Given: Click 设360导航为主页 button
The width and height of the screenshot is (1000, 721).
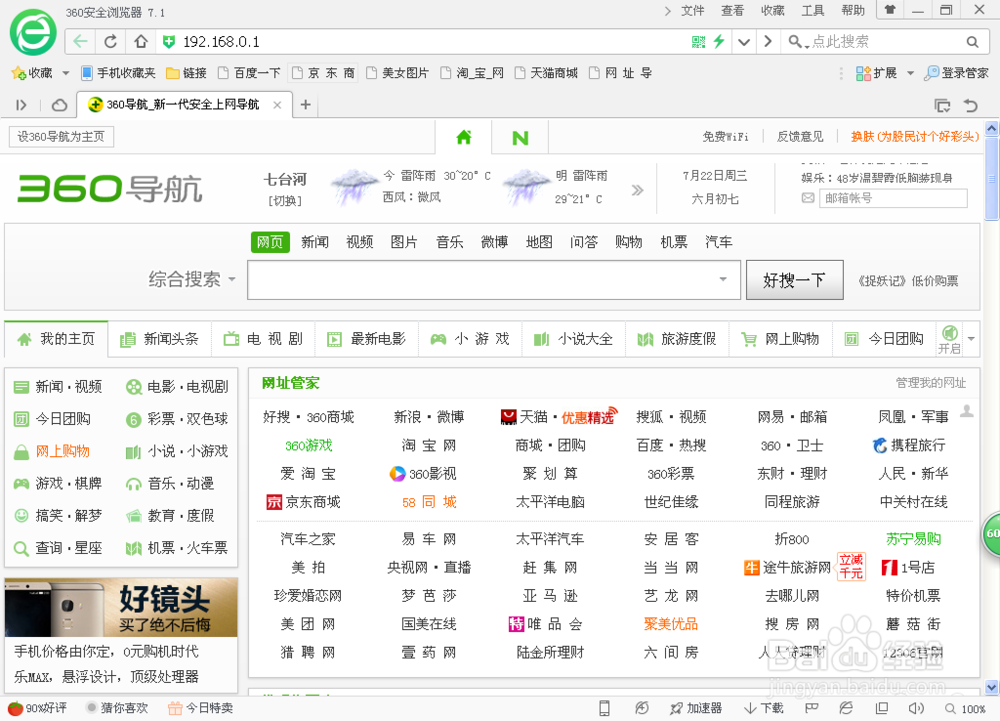Looking at the screenshot, I should tap(61, 136).
